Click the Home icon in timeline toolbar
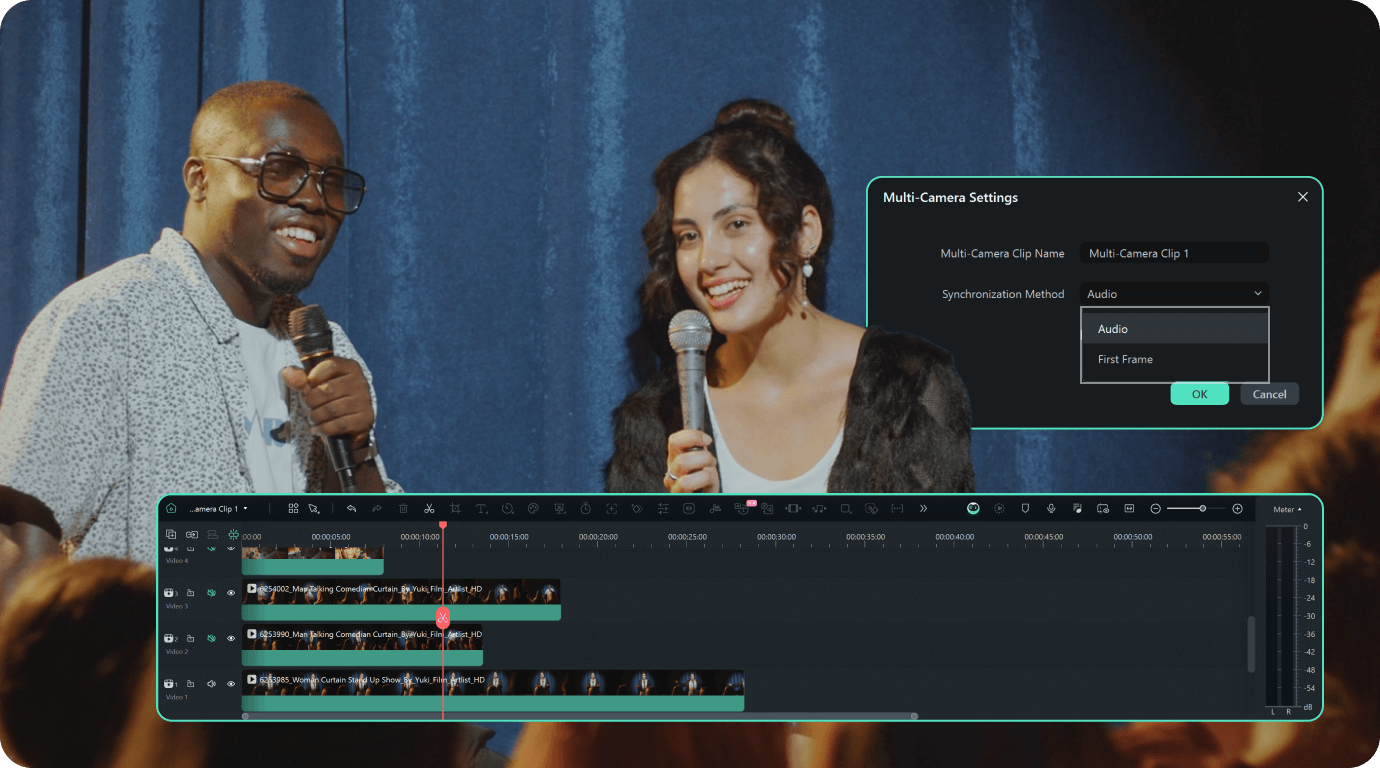Screen dimensions: 1380x768 [171, 509]
